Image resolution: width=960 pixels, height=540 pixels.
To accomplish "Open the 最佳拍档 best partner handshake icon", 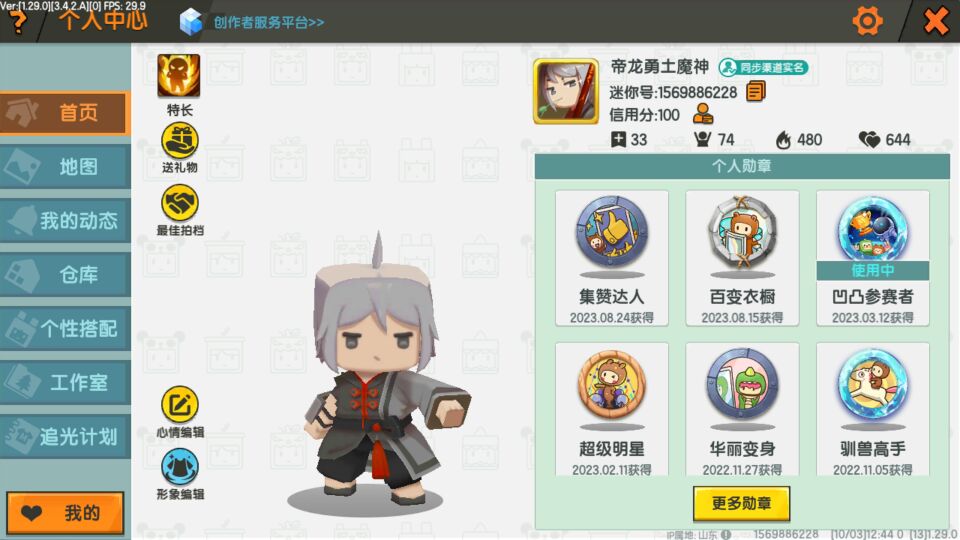I will [x=179, y=203].
